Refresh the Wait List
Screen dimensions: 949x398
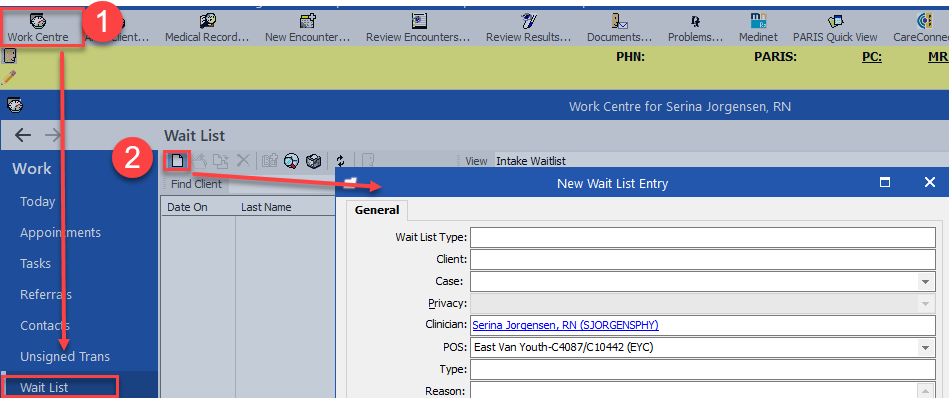pos(340,161)
